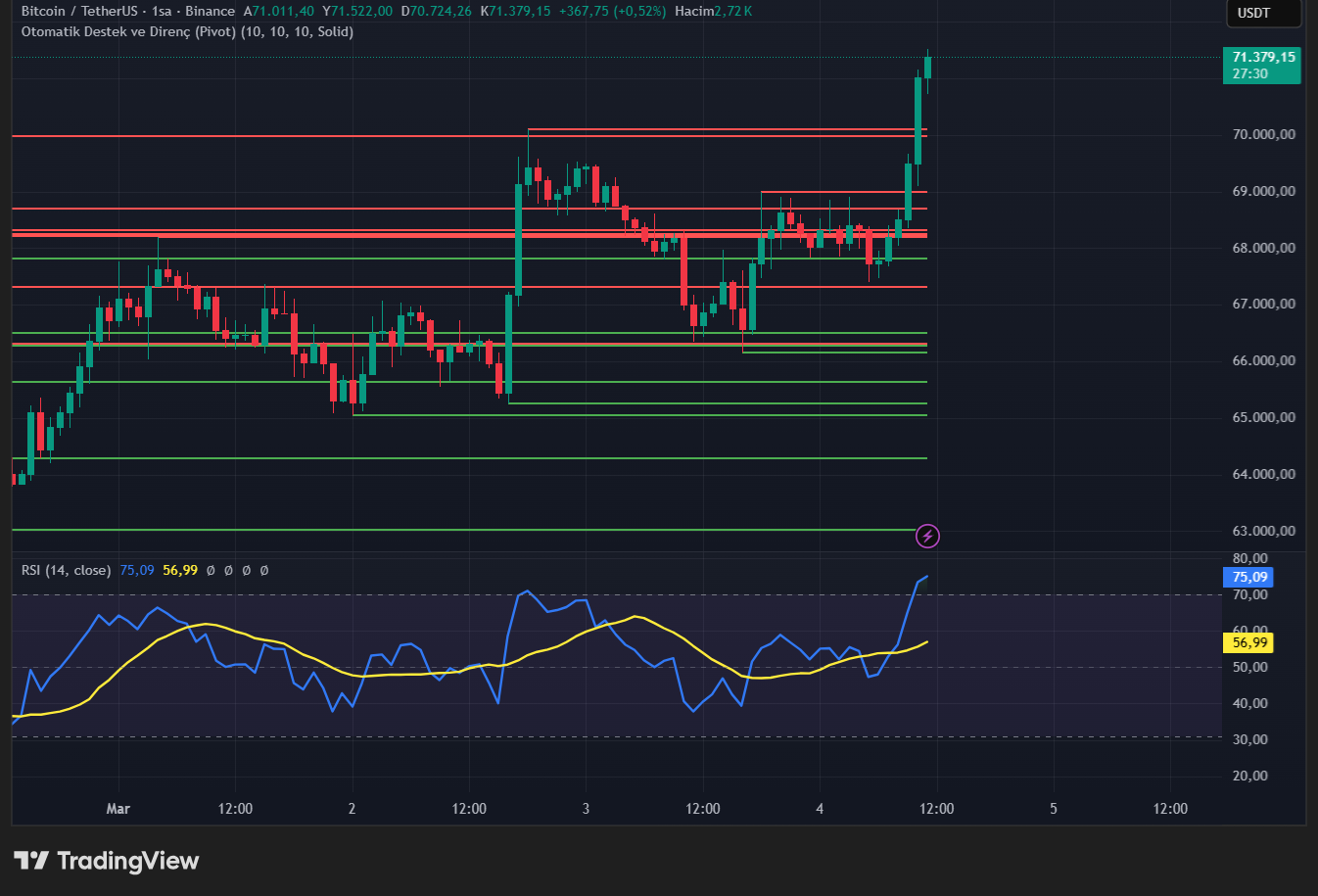
Task: Select the percent change +0,52% value
Action: coord(638,12)
